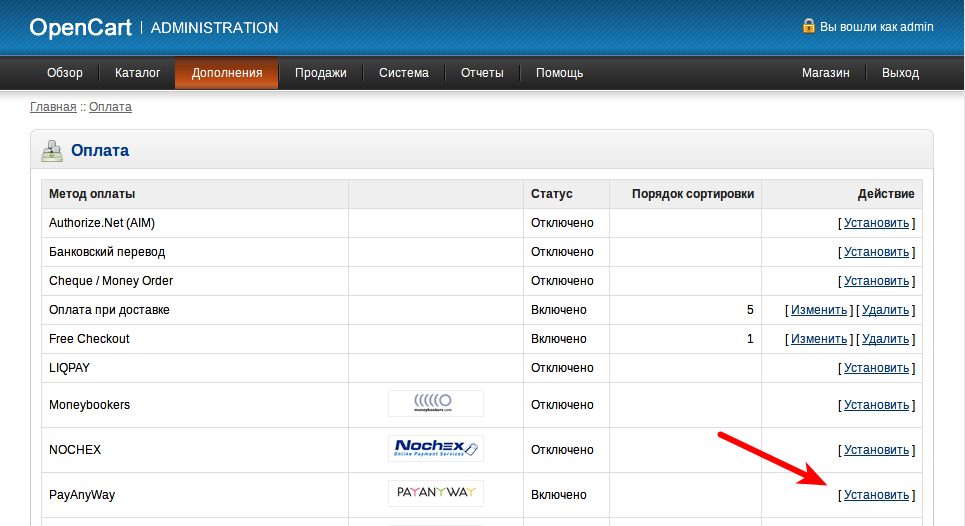
Task: Click Удалить for Оплата при доставке
Action: point(886,309)
